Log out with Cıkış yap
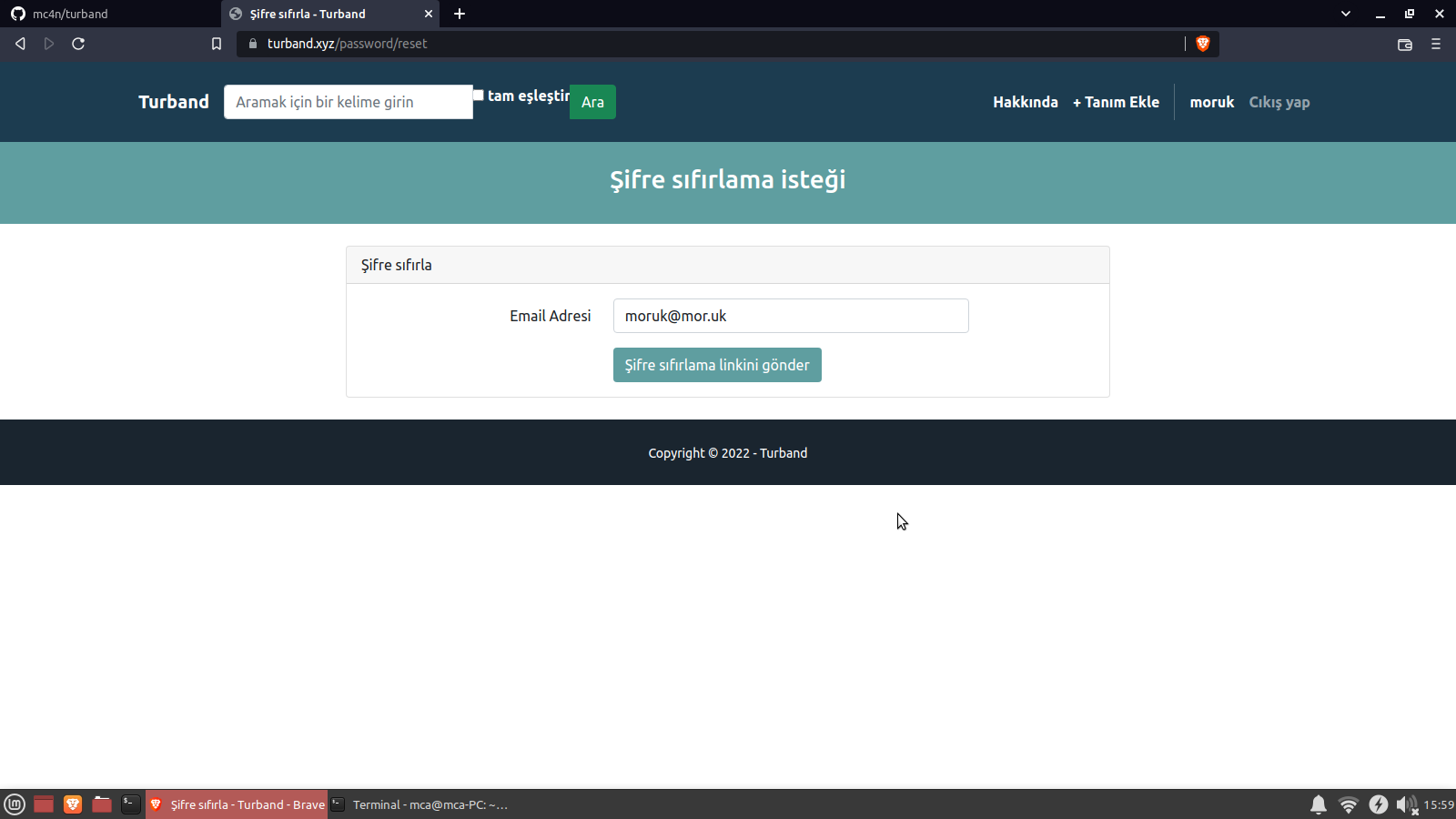1456x819 pixels. tap(1279, 102)
